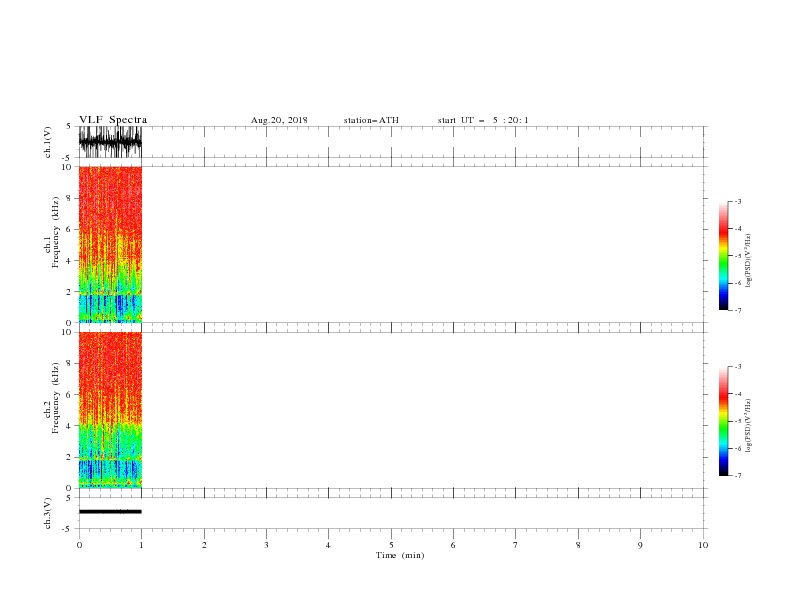This screenshot has width=792, height=612.
Task: Click the start UT = 5:20:1 label
Action: coord(483,120)
